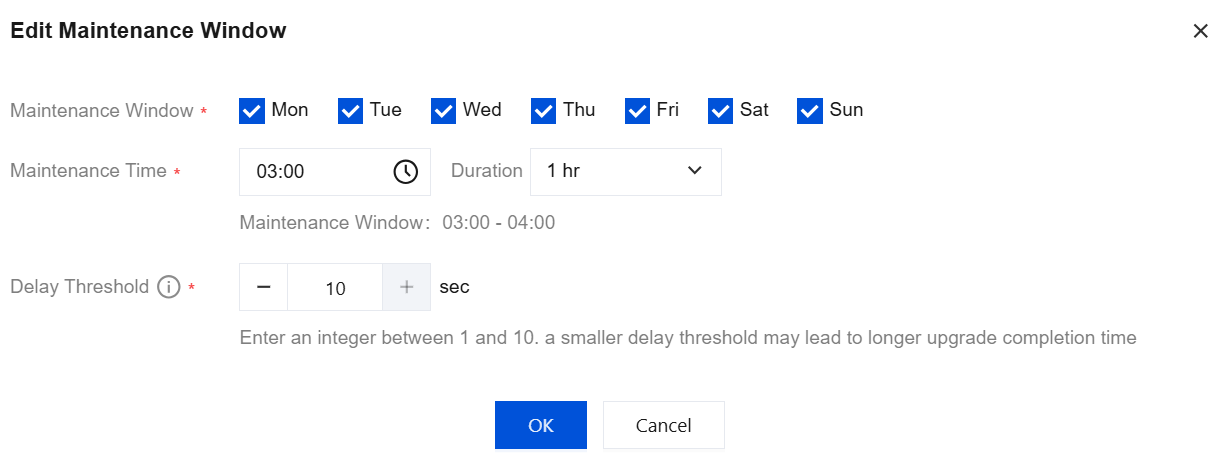Click the clock icon in Maintenance Time
This screenshot has height=462, width=1219.
405,172
